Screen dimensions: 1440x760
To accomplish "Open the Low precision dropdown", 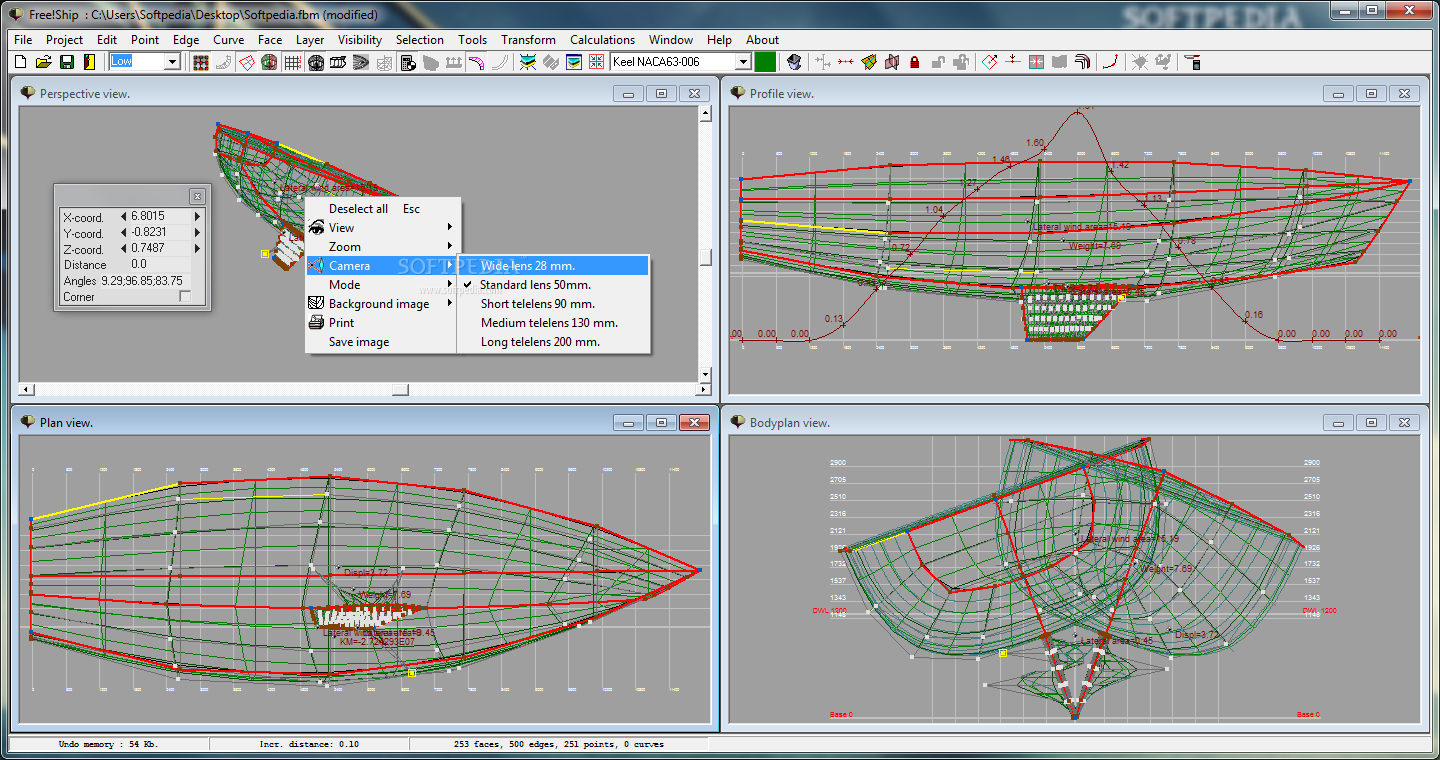I will [x=172, y=62].
